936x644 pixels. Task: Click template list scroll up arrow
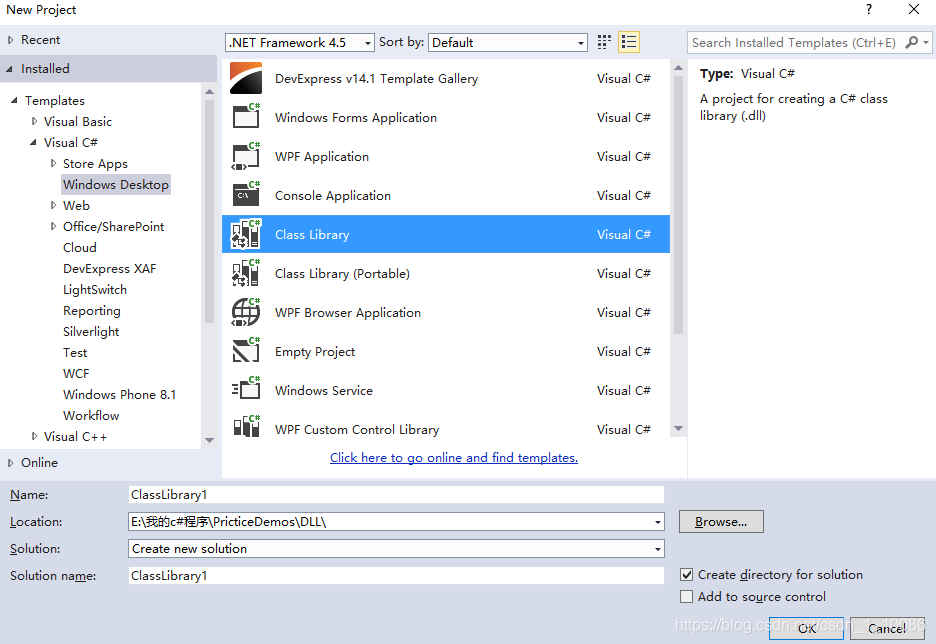678,67
